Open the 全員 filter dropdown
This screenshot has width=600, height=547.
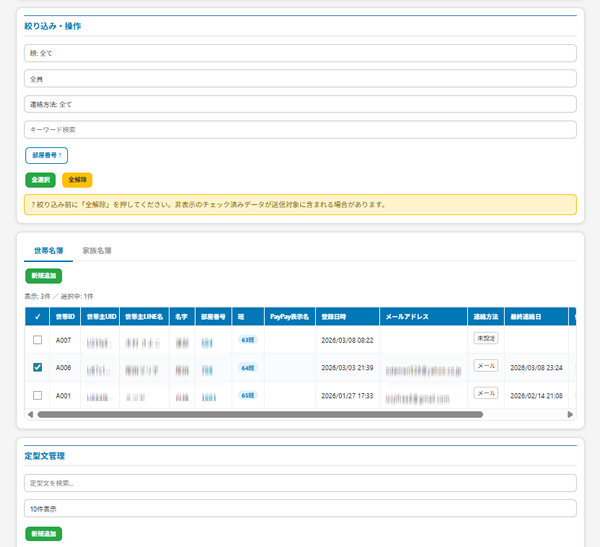(x=300, y=78)
